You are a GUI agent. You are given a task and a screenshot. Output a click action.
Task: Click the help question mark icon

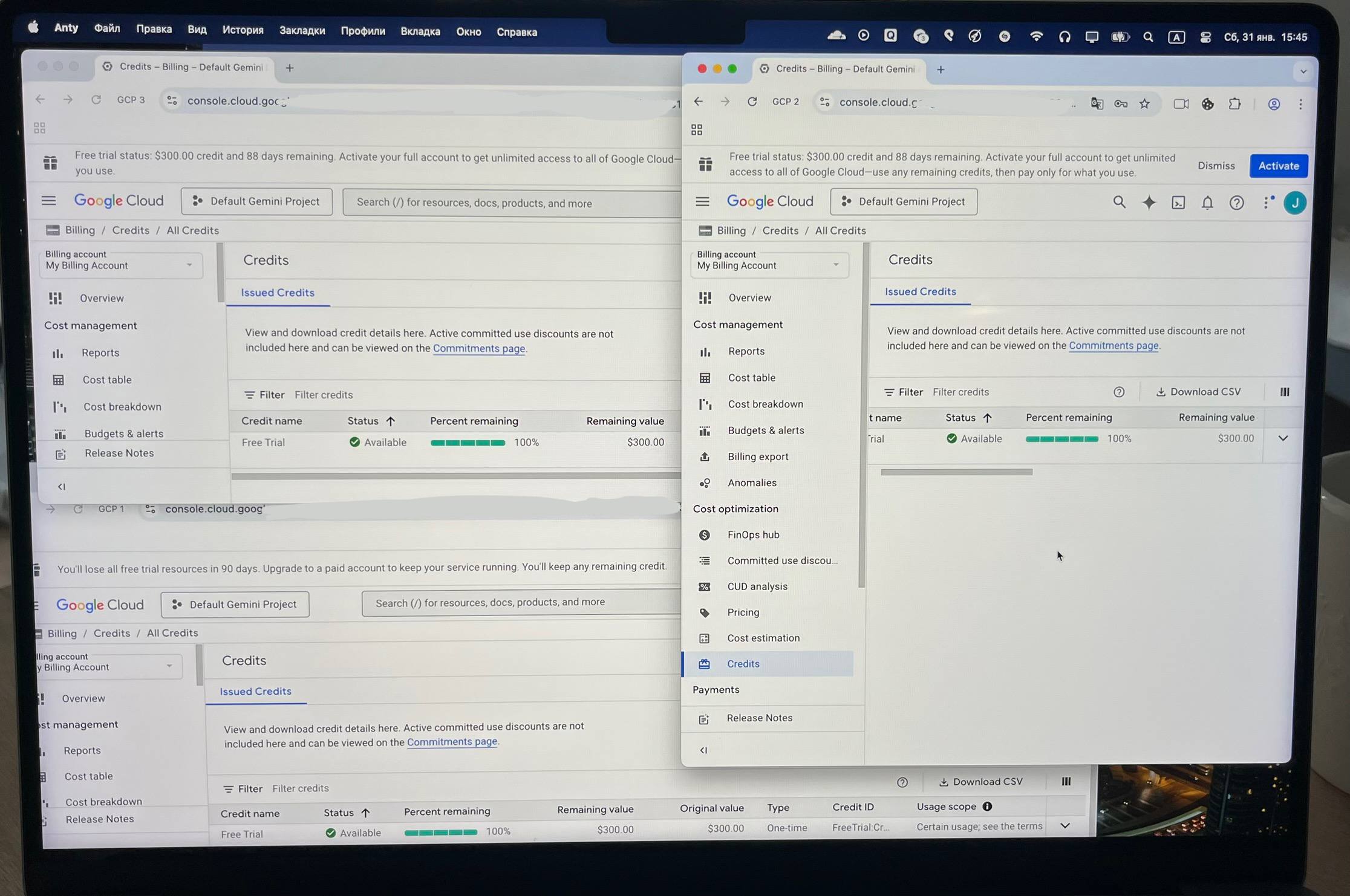[x=1236, y=203]
